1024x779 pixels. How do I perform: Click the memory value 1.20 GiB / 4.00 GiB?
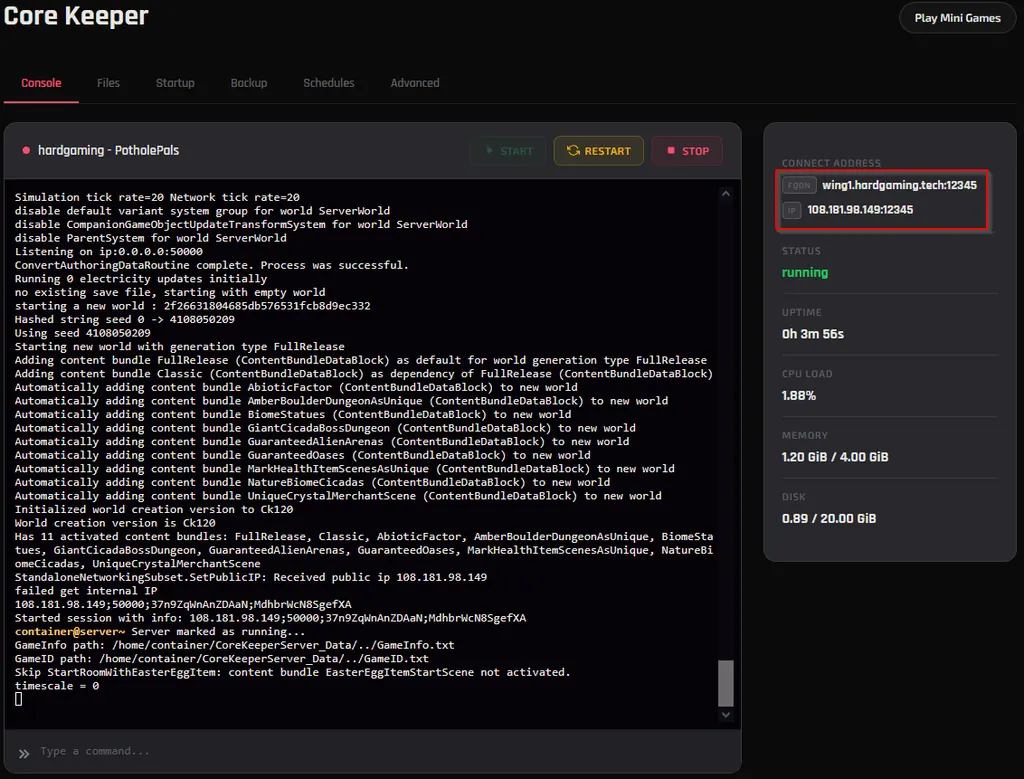pos(835,456)
